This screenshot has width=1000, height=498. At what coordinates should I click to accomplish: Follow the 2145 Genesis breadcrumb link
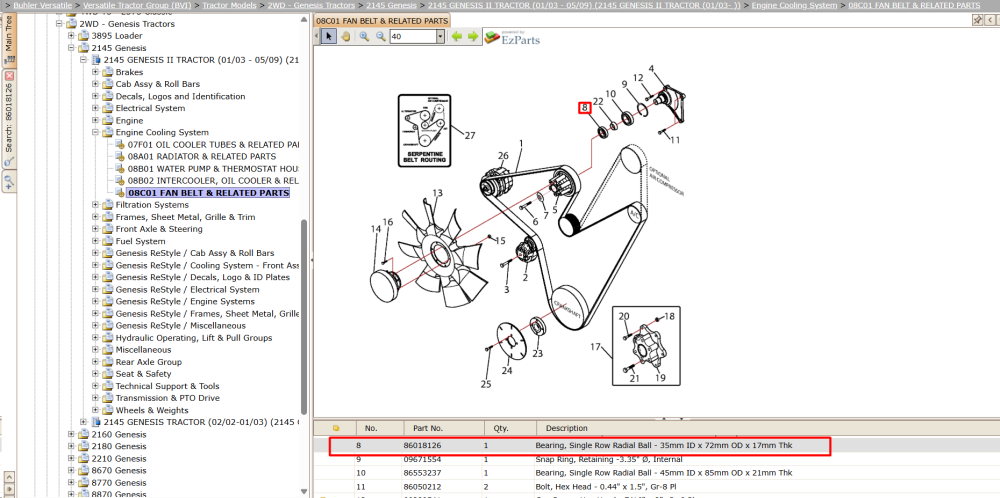(391, 5)
